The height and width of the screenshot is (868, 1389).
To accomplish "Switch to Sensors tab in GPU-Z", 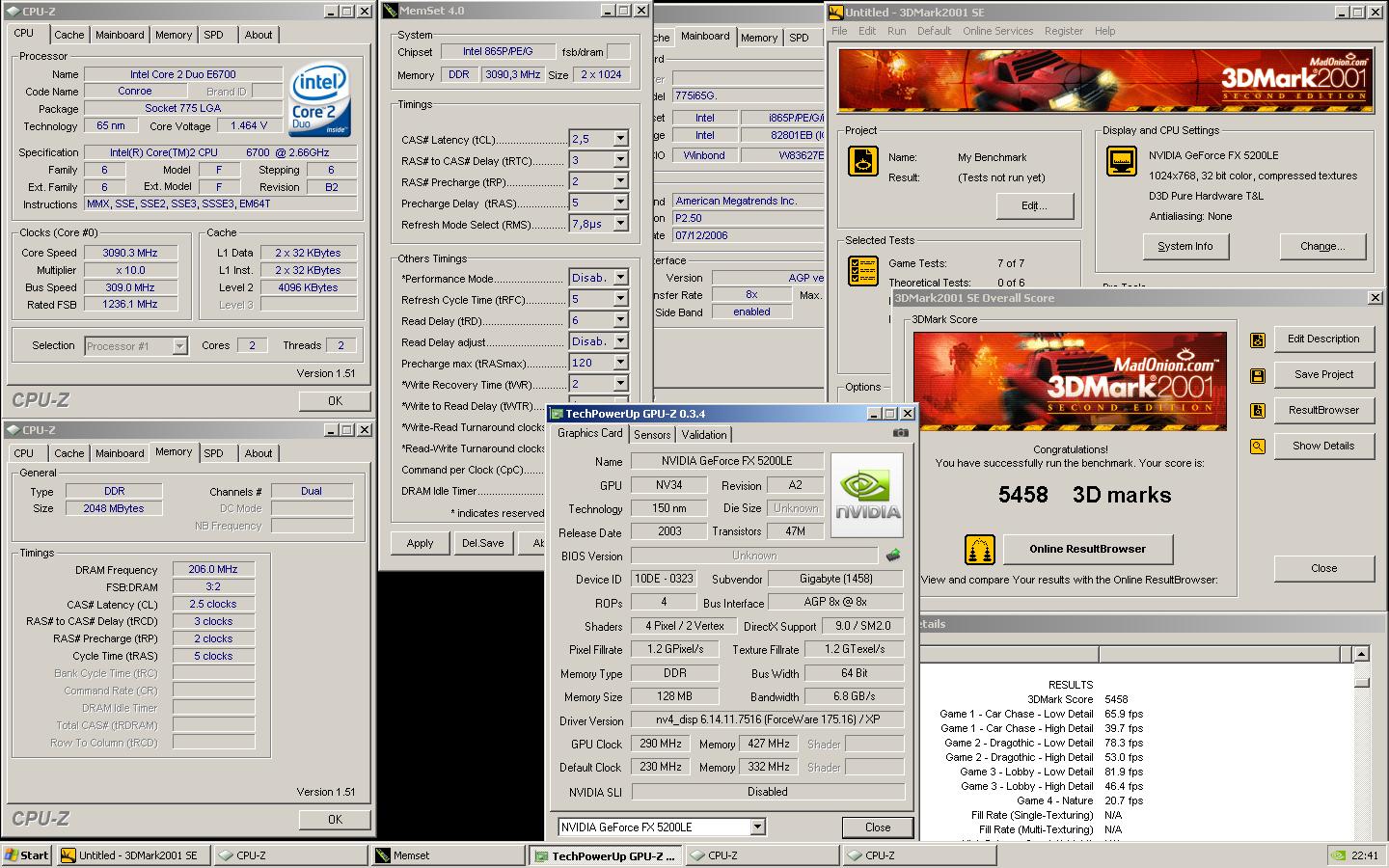I will tap(652, 435).
